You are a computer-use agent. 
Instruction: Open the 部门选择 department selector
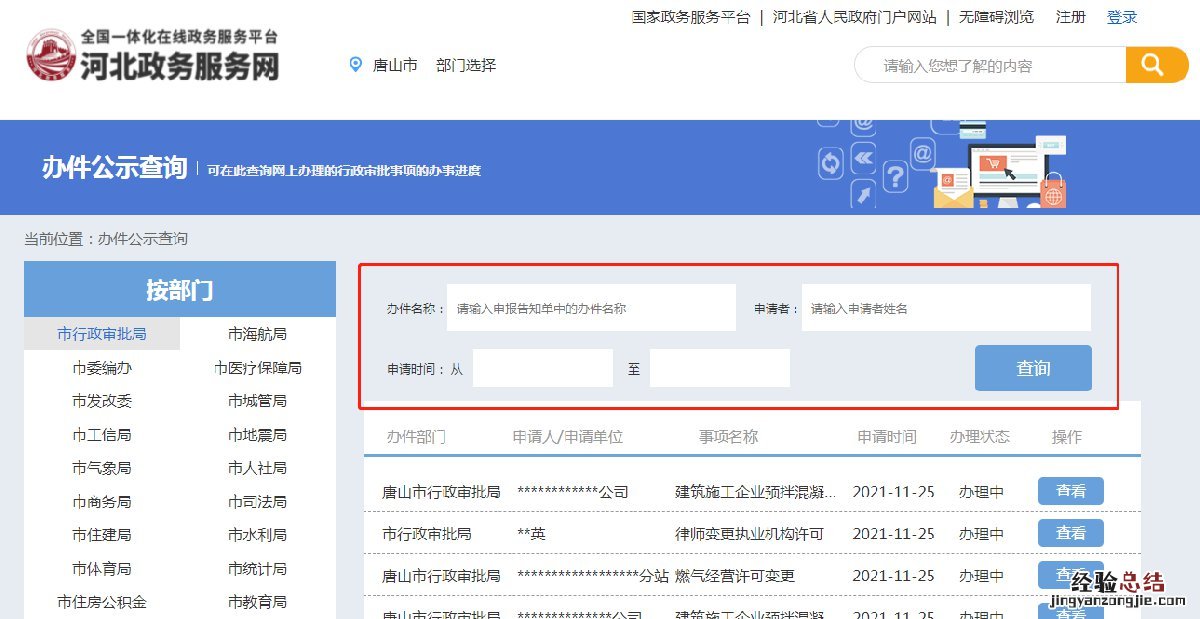pyautogui.click(x=466, y=65)
